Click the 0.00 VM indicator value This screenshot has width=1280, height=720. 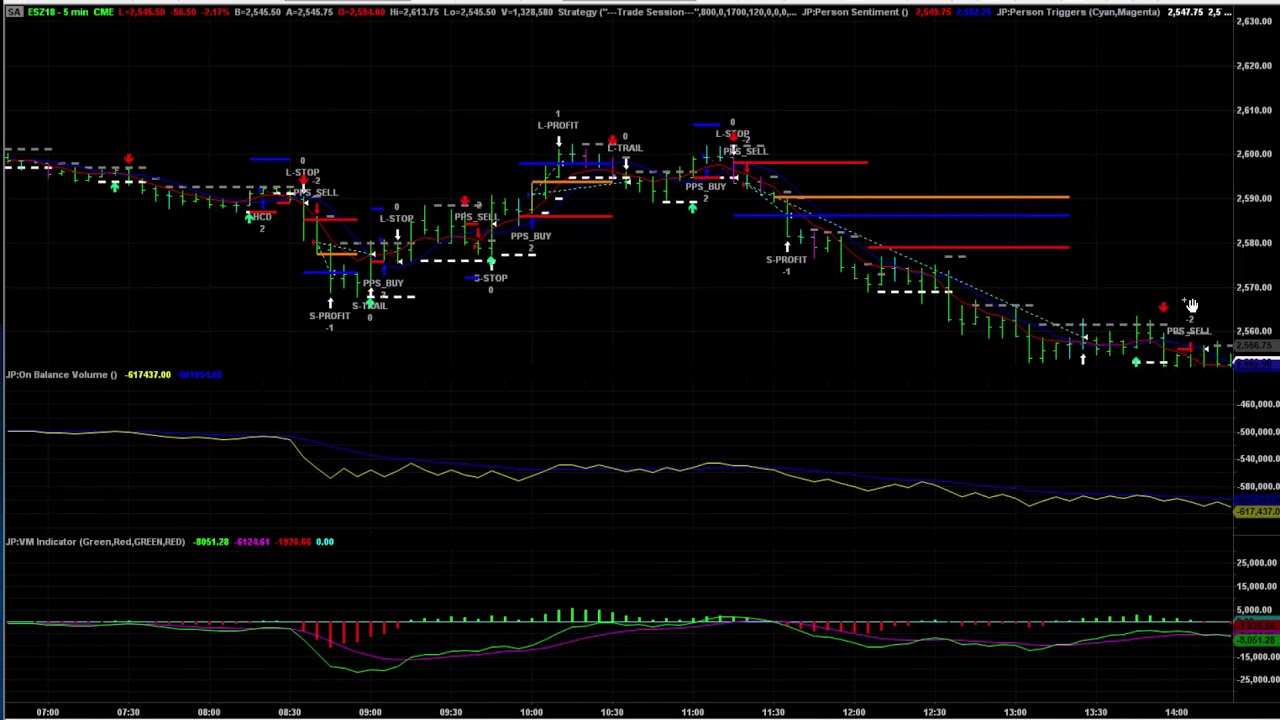click(x=325, y=542)
